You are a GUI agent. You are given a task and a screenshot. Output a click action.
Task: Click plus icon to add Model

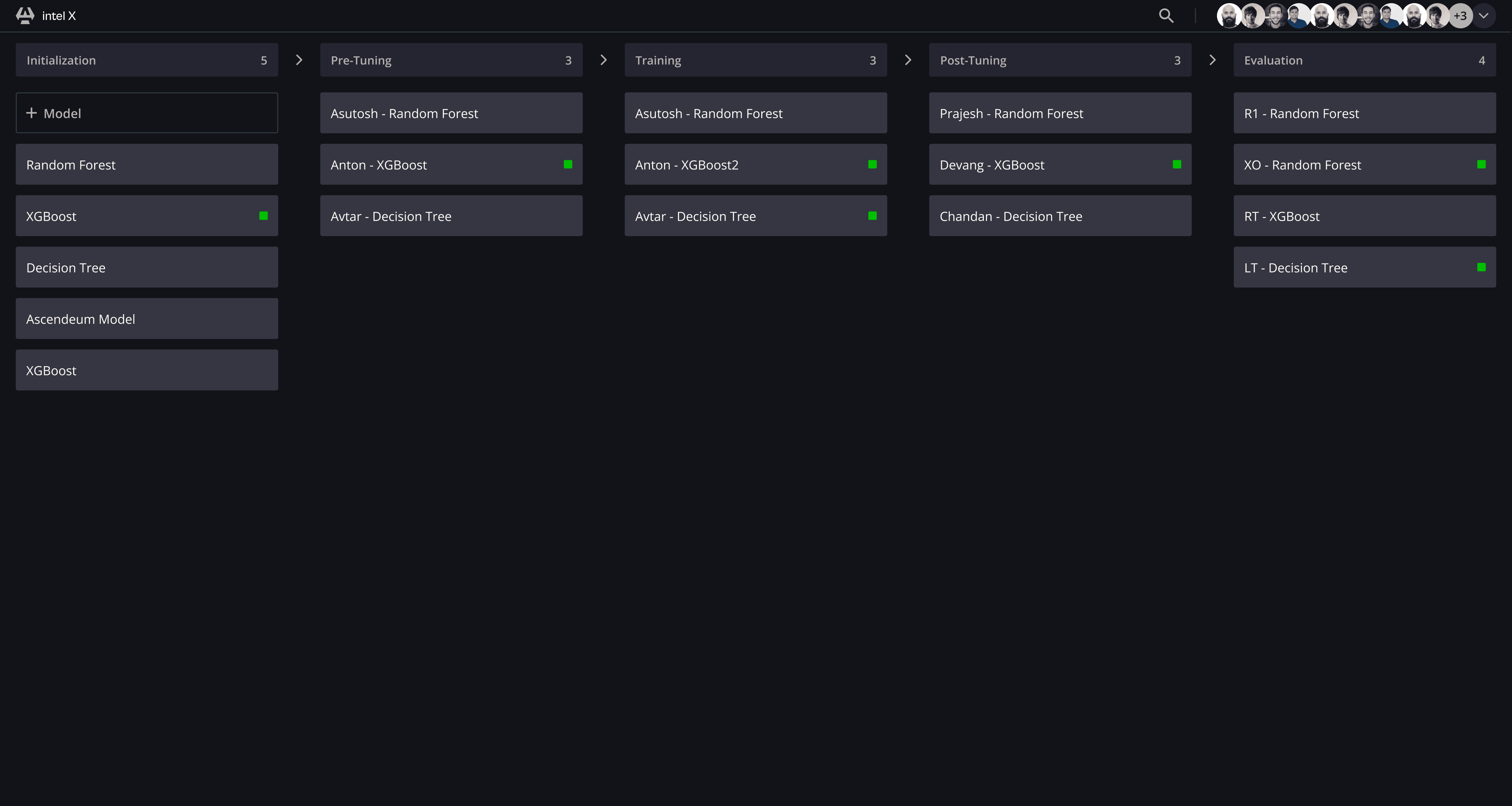point(32,113)
